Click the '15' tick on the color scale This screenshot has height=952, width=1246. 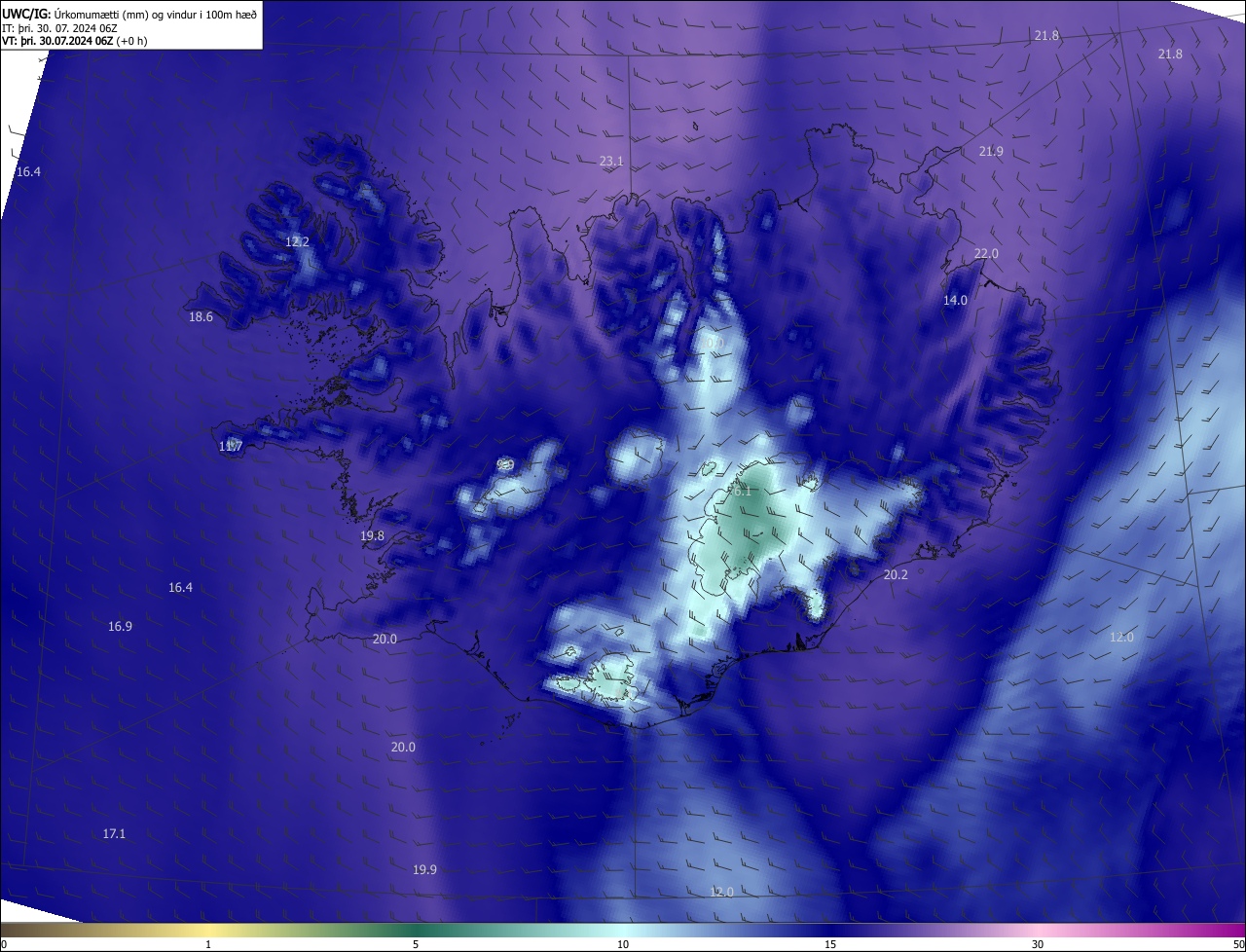[830, 944]
